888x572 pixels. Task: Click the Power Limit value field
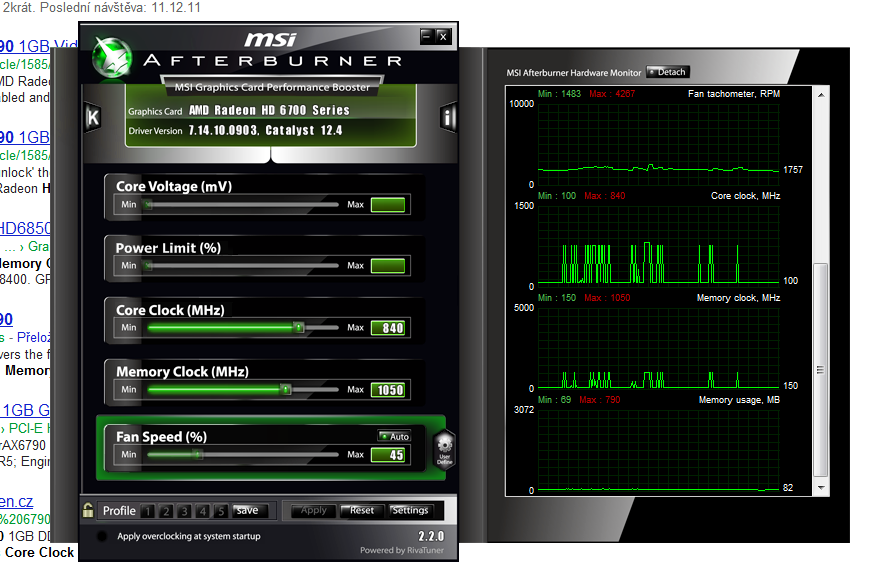[x=388, y=266]
